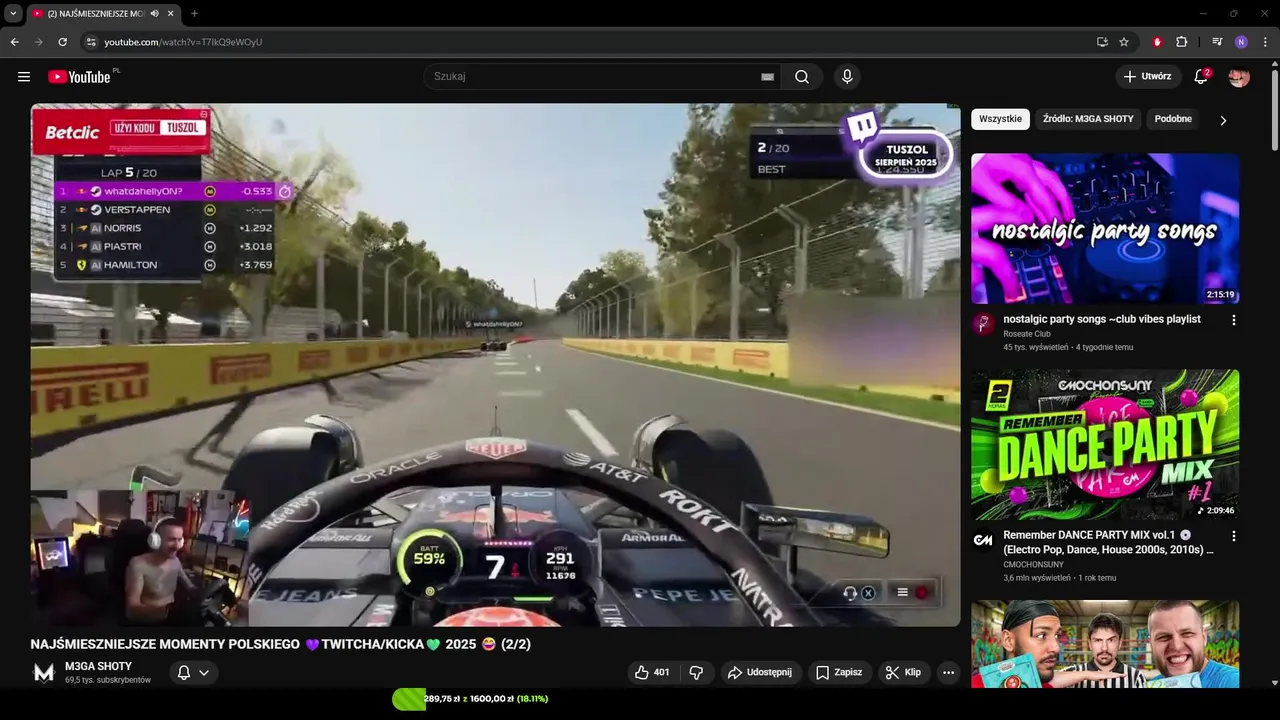Open M3GA SHOTY channel avatar
This screenshot has width=1280, height=720.
pyautogui.click(x=44, y=673)
